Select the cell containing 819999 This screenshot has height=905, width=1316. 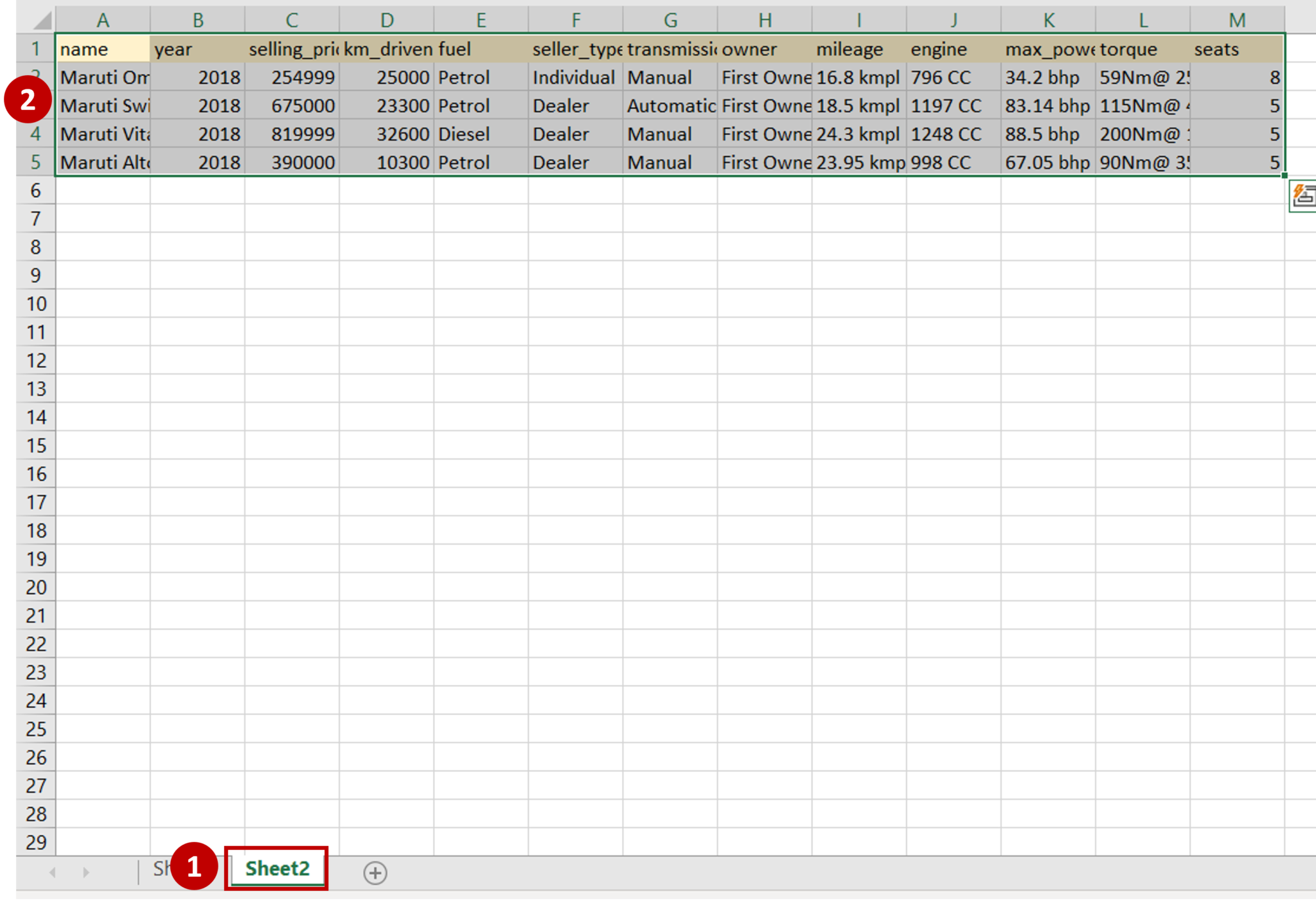(x=292, y=134)
